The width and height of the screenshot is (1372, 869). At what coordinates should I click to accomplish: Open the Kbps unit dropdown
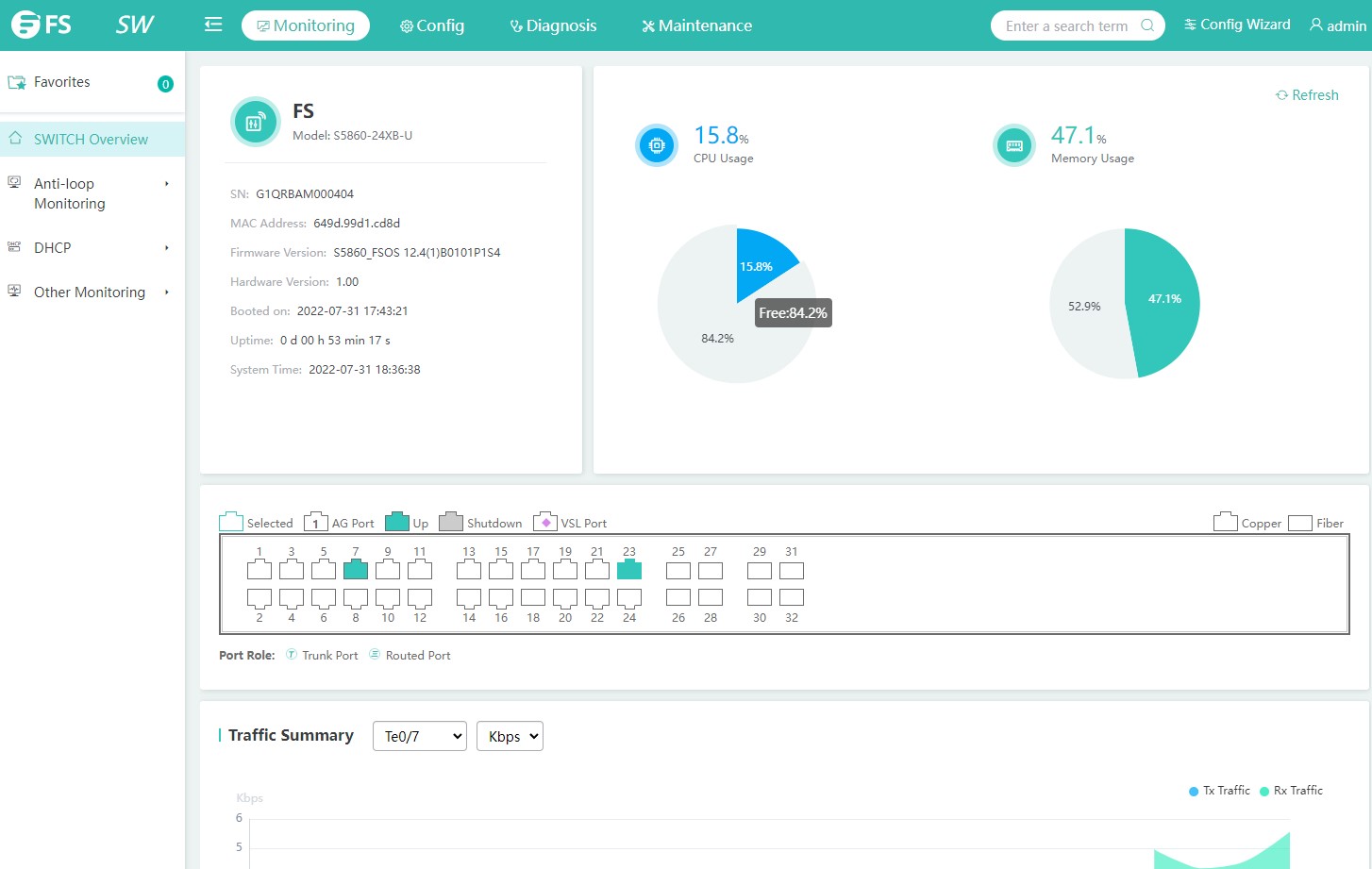[510, 736]
